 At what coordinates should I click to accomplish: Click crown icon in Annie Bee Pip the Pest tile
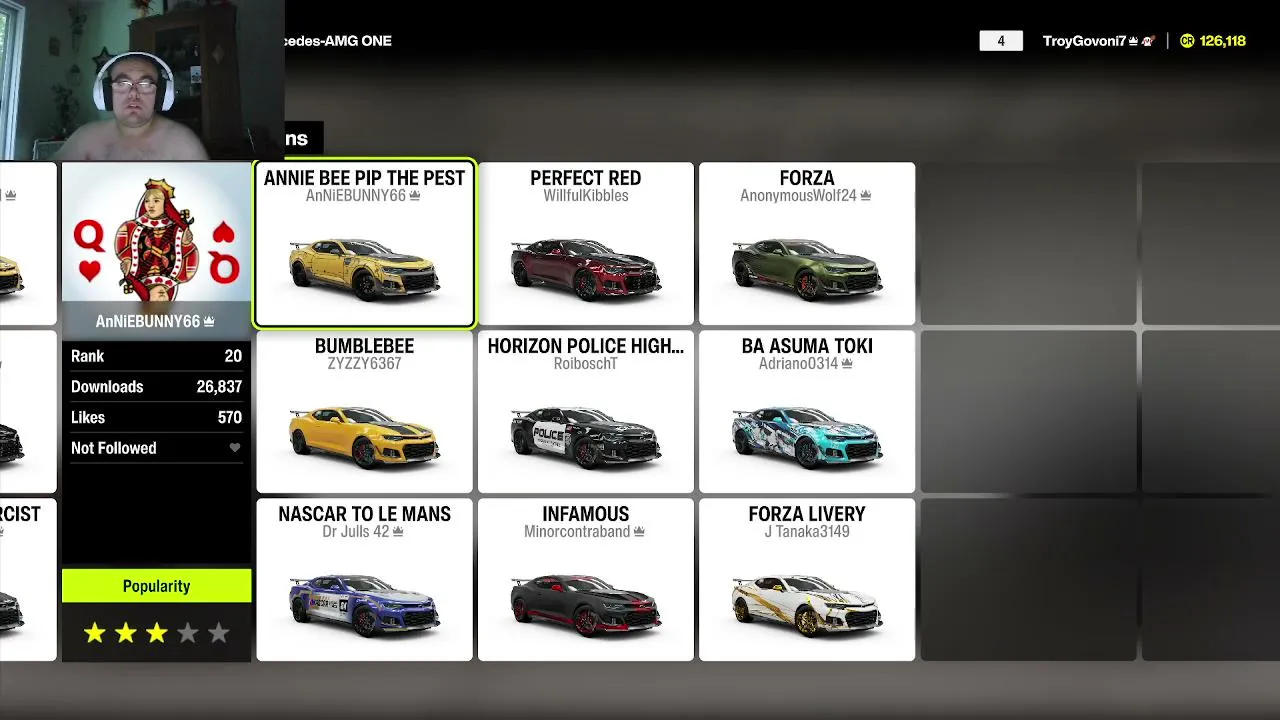coord(415,196)
